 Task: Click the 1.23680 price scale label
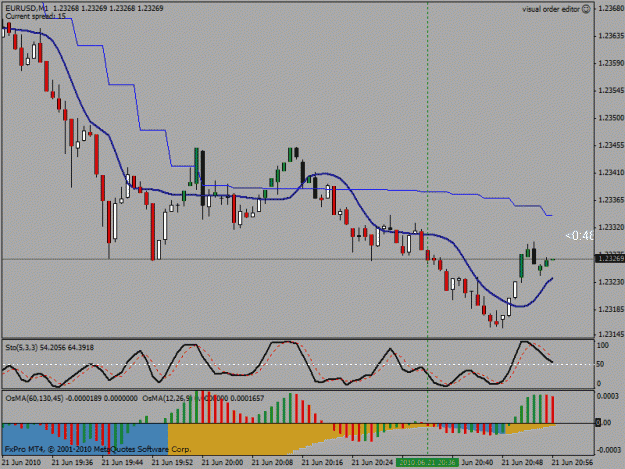point(611,8)
